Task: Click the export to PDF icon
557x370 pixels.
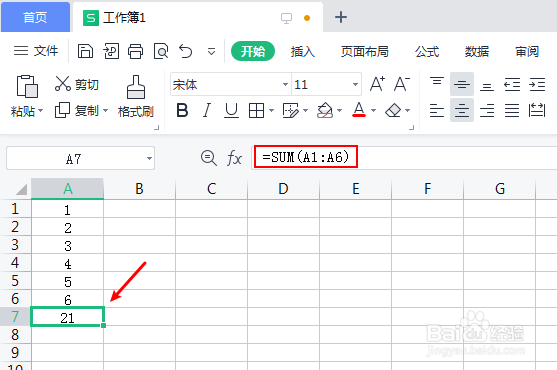Action: point(111,51)
